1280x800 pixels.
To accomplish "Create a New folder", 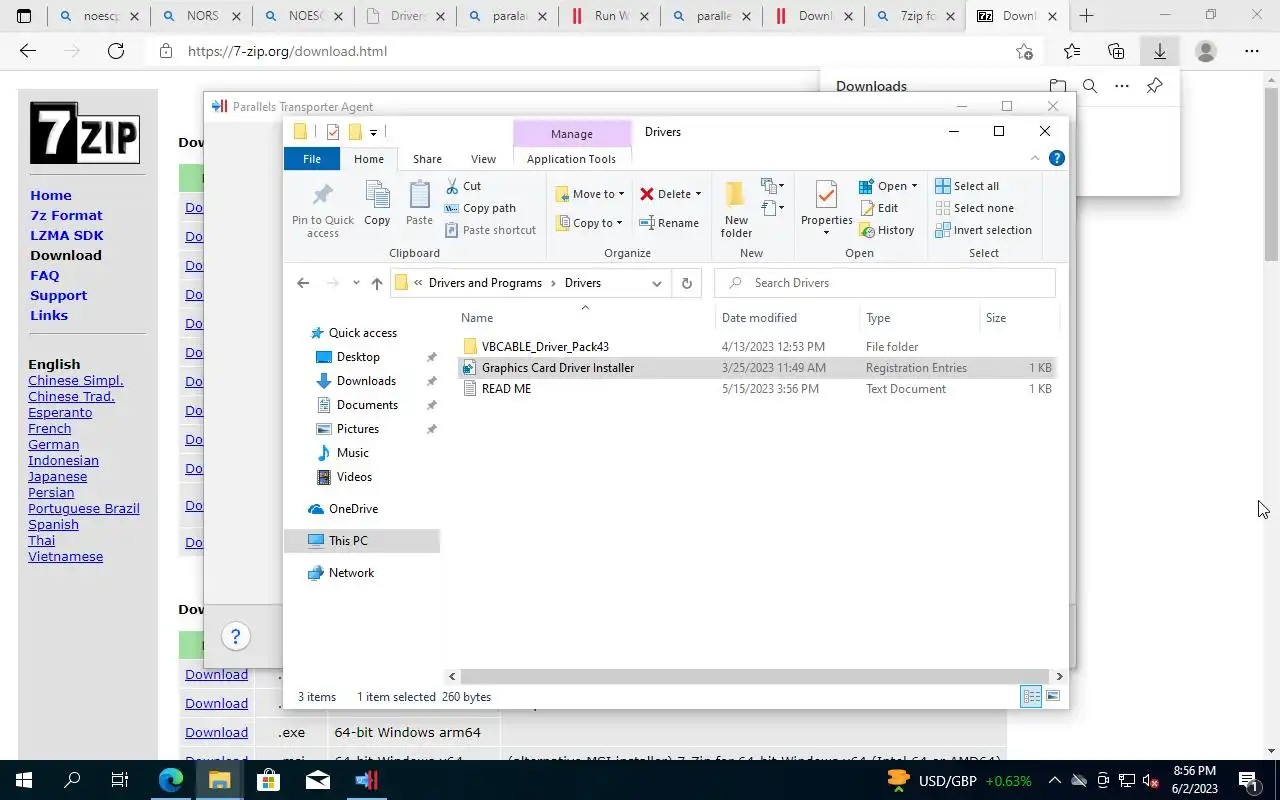I will coord(736,210).
